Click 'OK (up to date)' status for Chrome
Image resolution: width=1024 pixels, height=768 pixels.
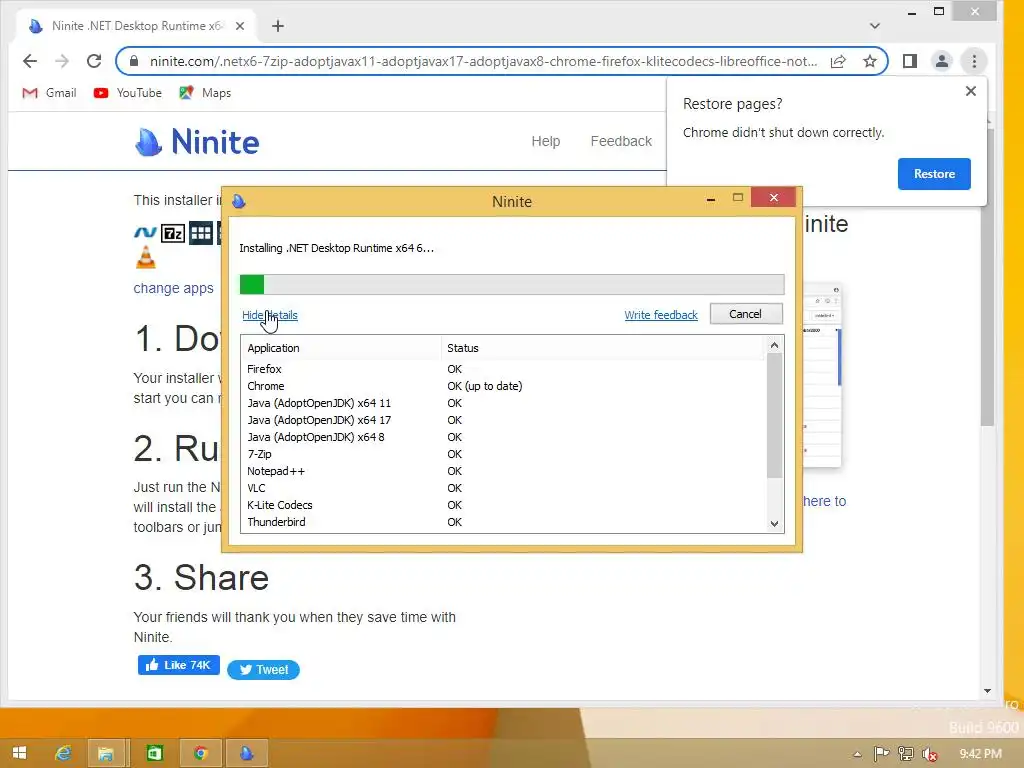click(x=485, y=386)
